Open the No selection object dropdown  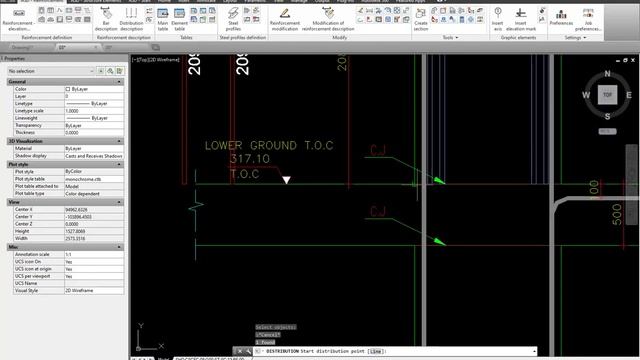[51, 71]
